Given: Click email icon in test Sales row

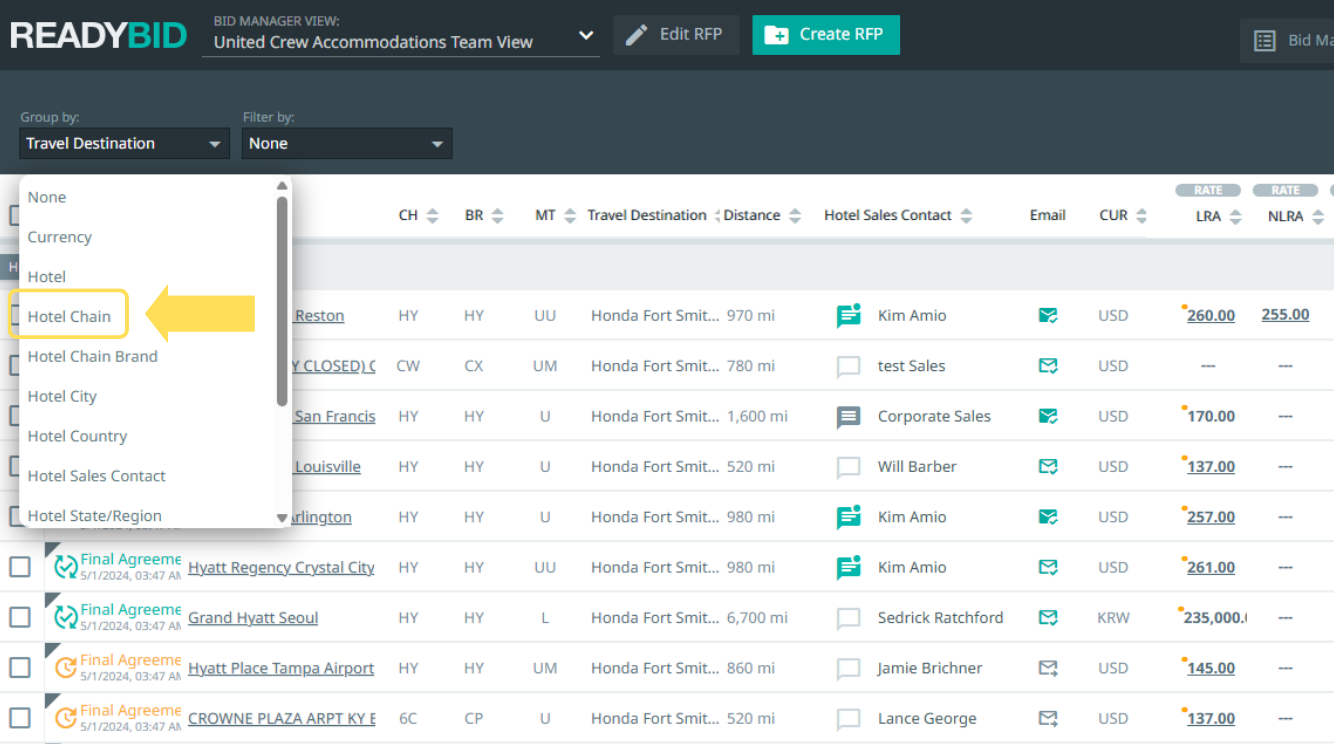Looking at the screenshot, I should (1048, 366).
